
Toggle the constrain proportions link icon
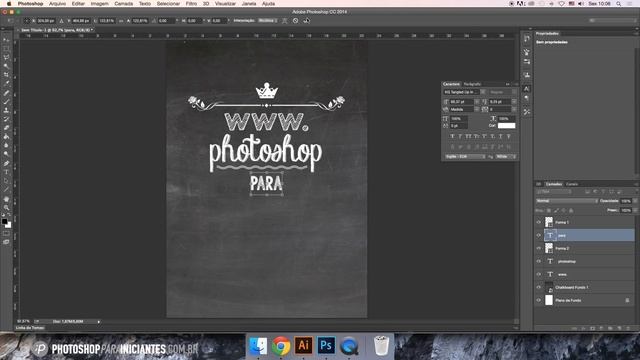121,20
